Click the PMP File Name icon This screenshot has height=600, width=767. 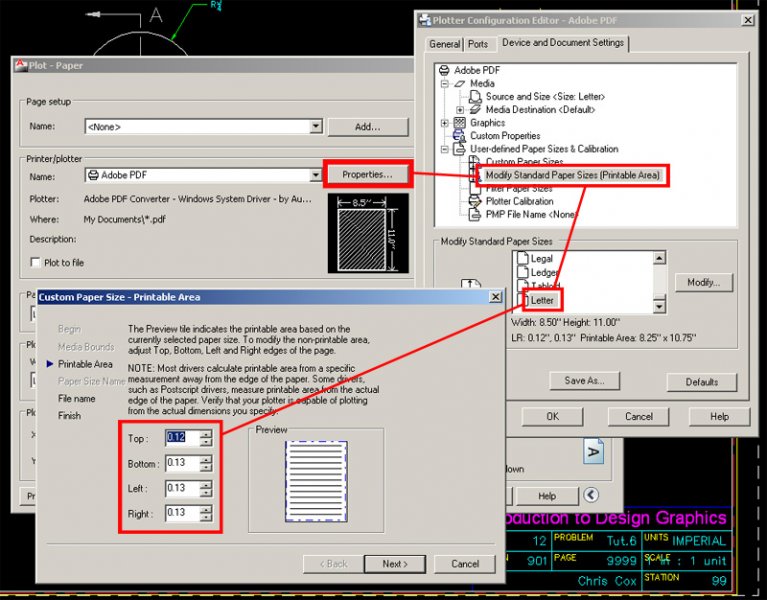point(475,214)
